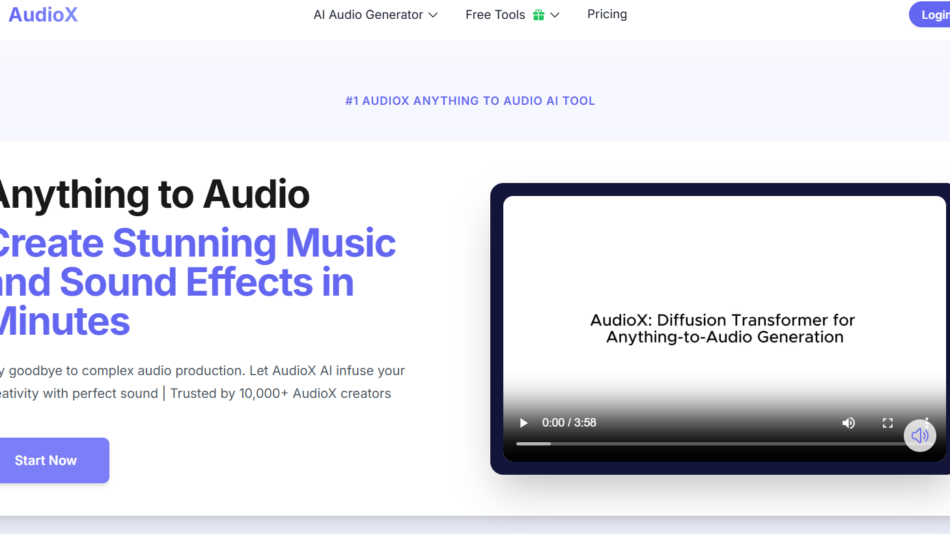Open the AudioX logo home link

[x=43, y=15]
